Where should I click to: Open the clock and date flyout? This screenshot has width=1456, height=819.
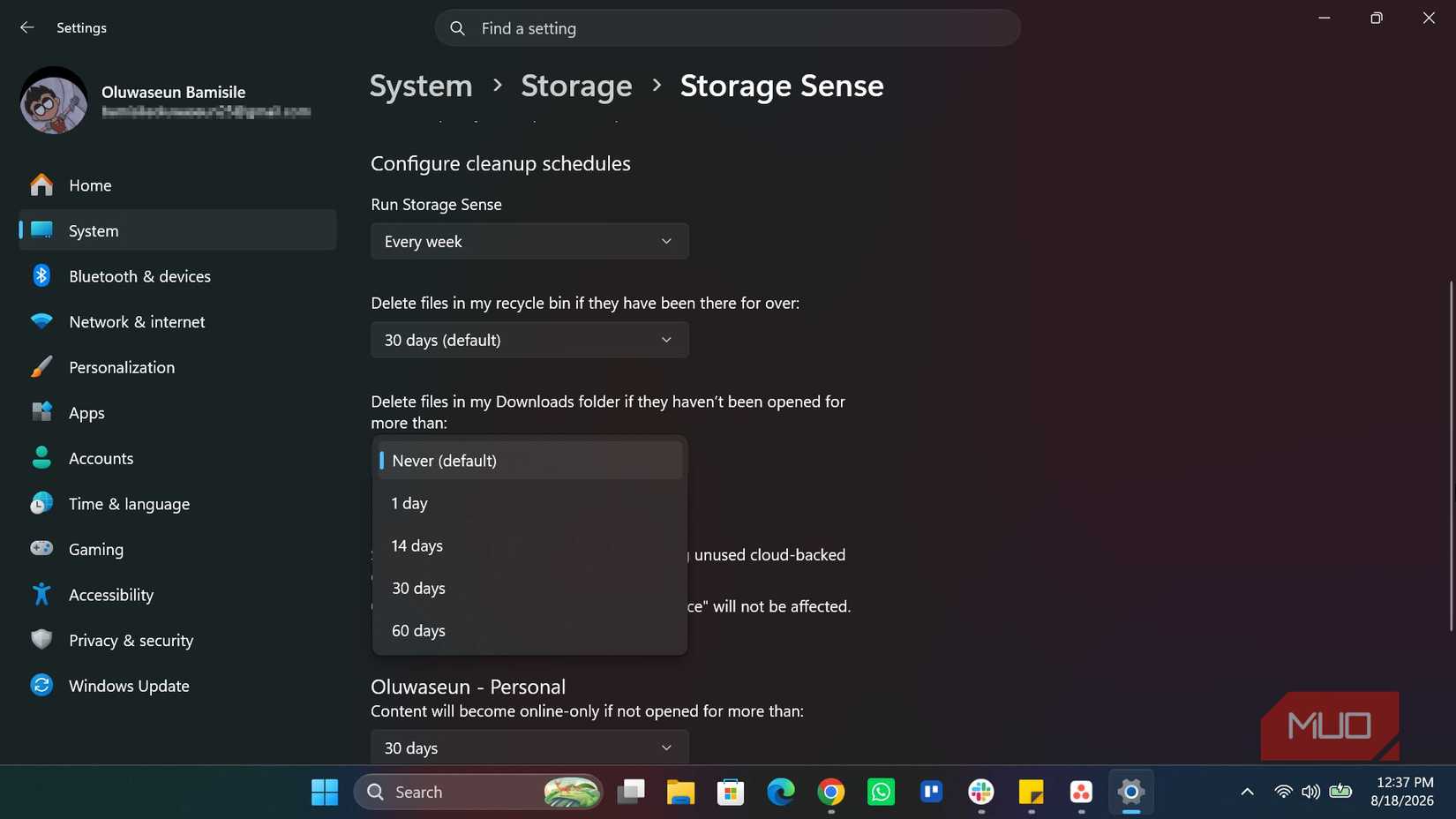coord(1402,792)
